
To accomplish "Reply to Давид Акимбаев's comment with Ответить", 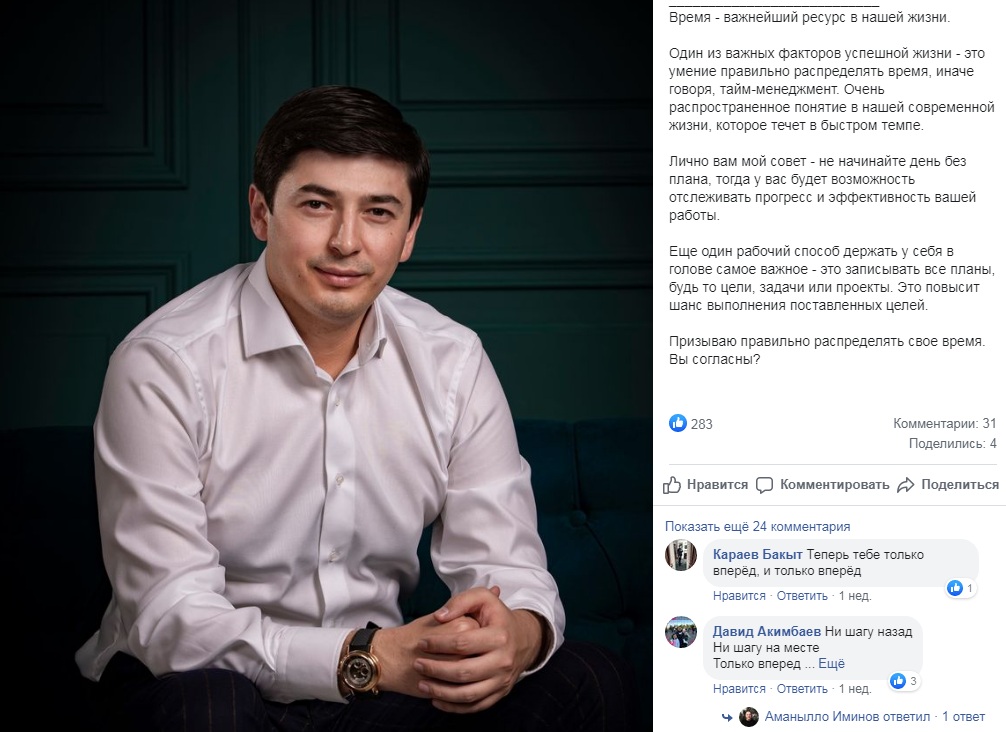I will coord(802,689).
